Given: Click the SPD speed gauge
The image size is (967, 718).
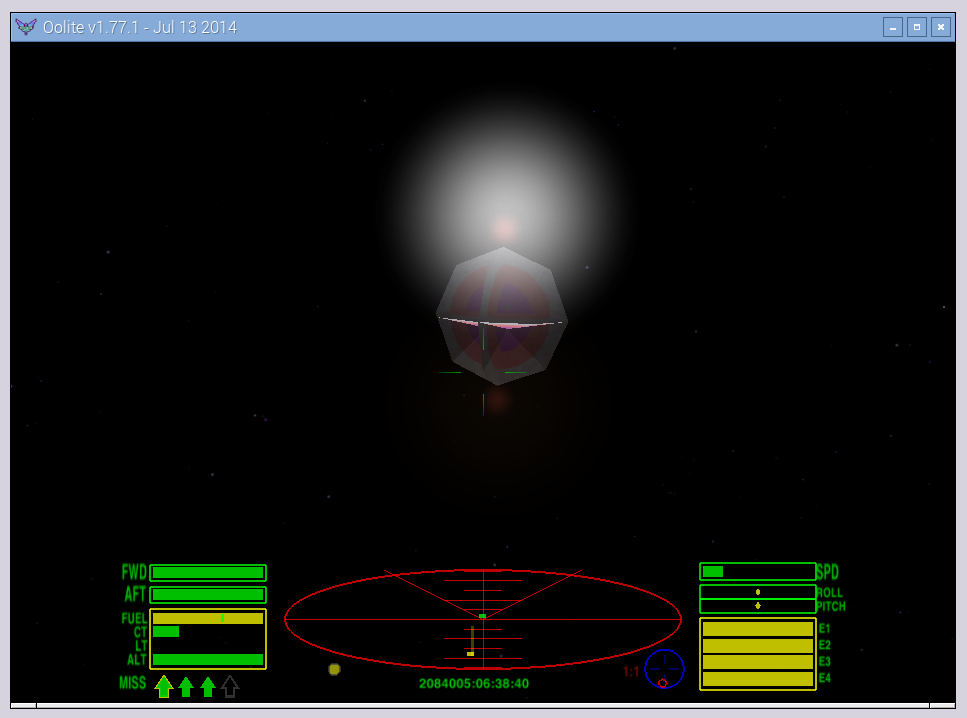Looking at the screenshot, I should [x=757, y=572].
